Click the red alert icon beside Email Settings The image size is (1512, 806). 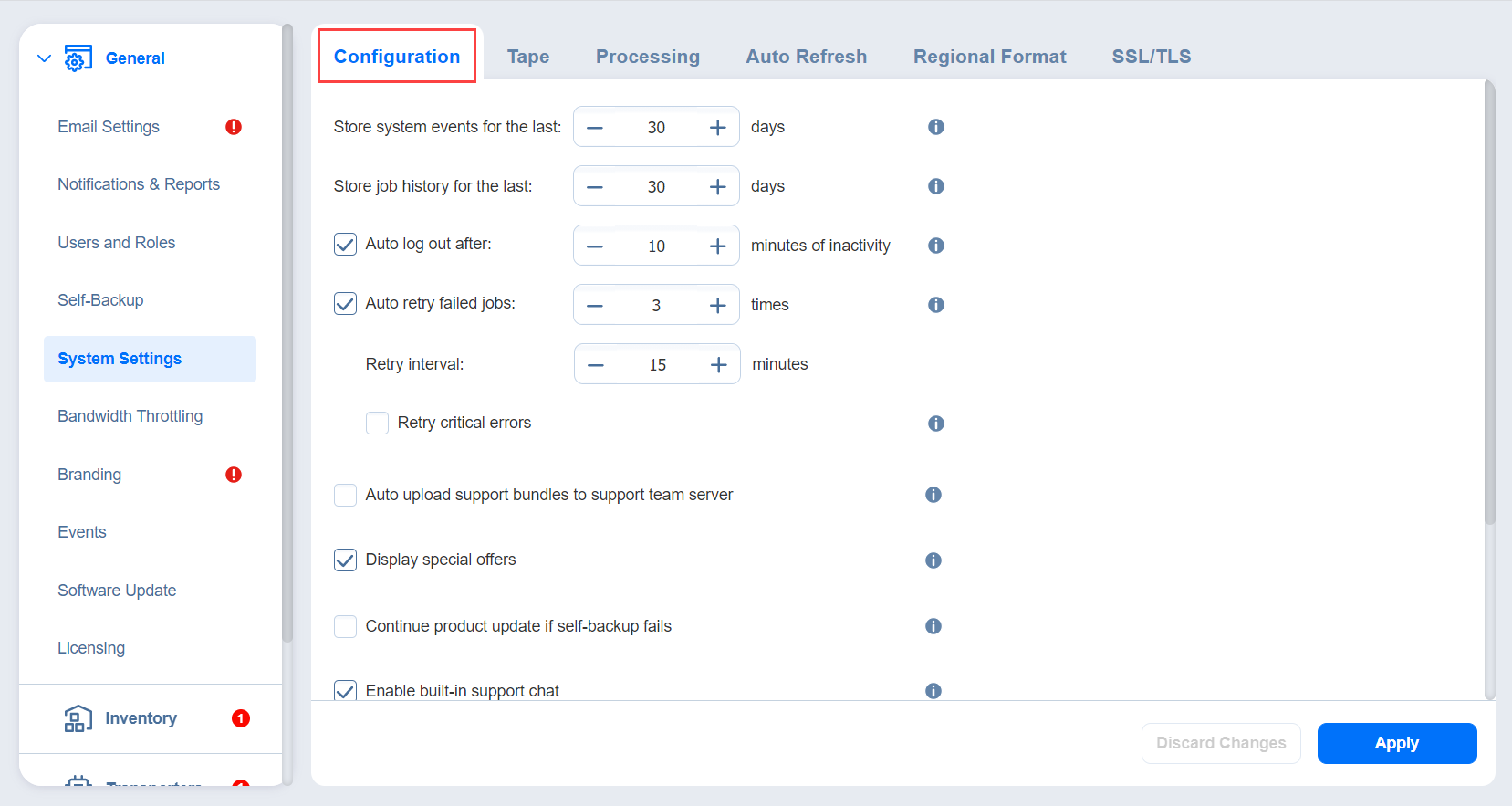click(x=234, y=127)
